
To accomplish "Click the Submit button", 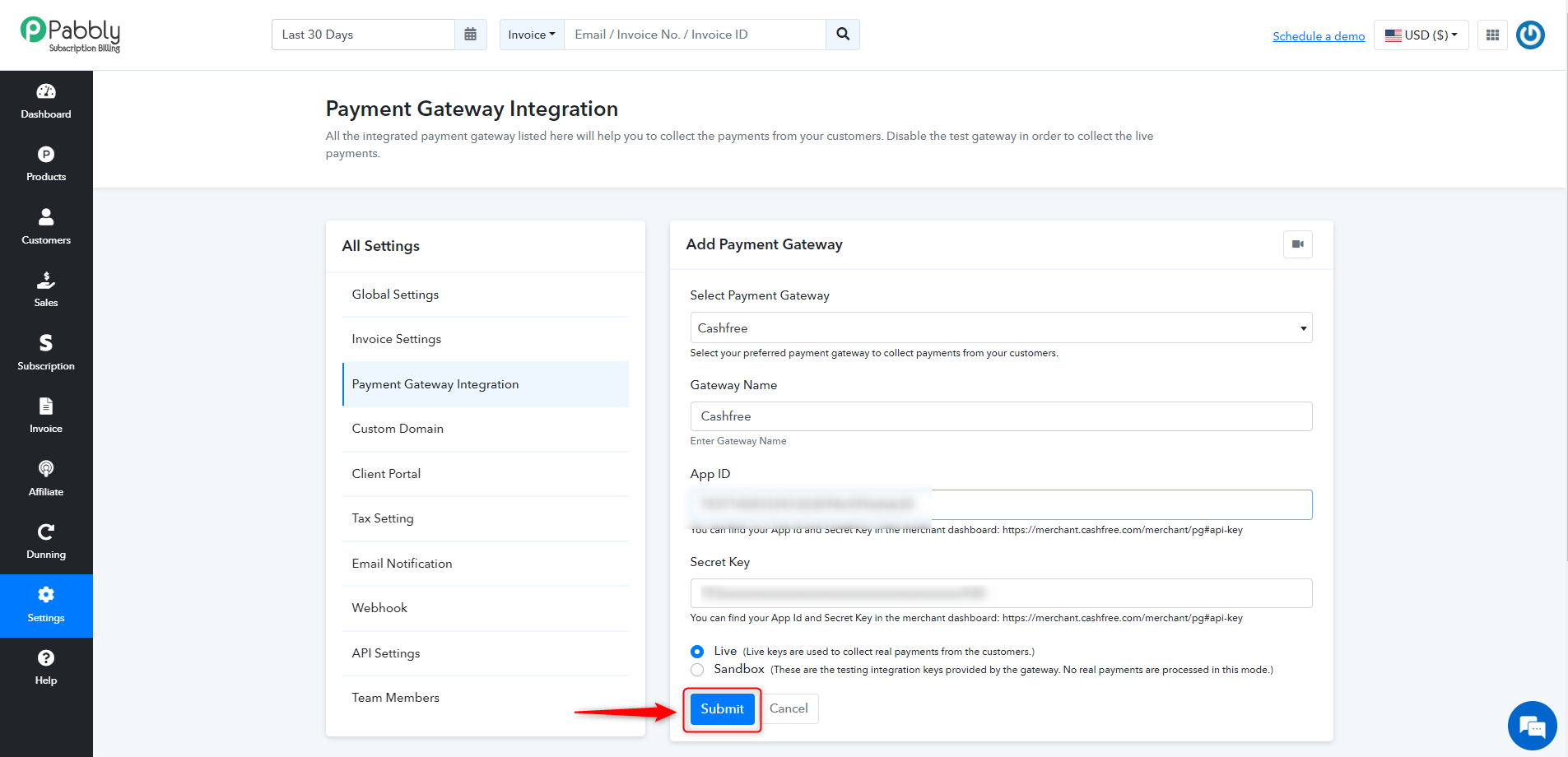I will (722, 708).
